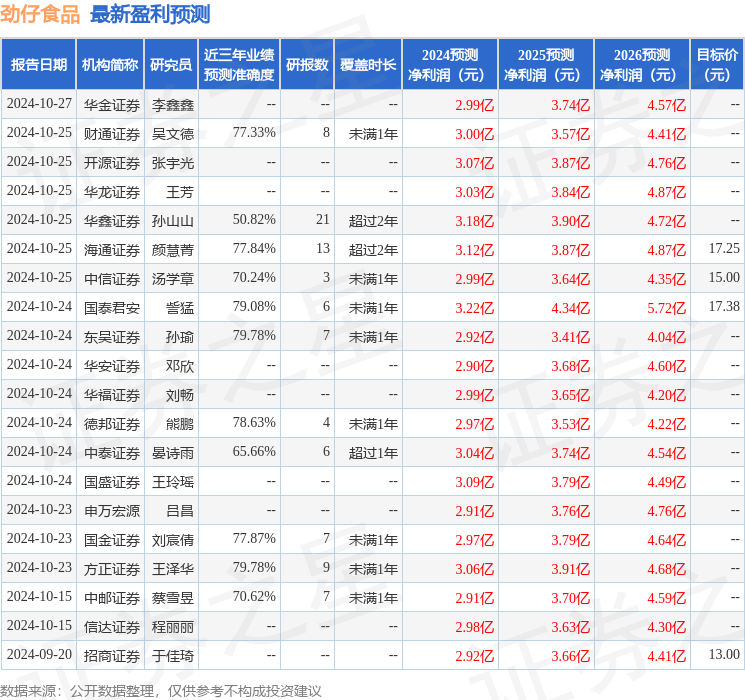This screenshot has height=700, width=745.
Task: Select the 财通证券 institution cell
Action: [112, 134]
